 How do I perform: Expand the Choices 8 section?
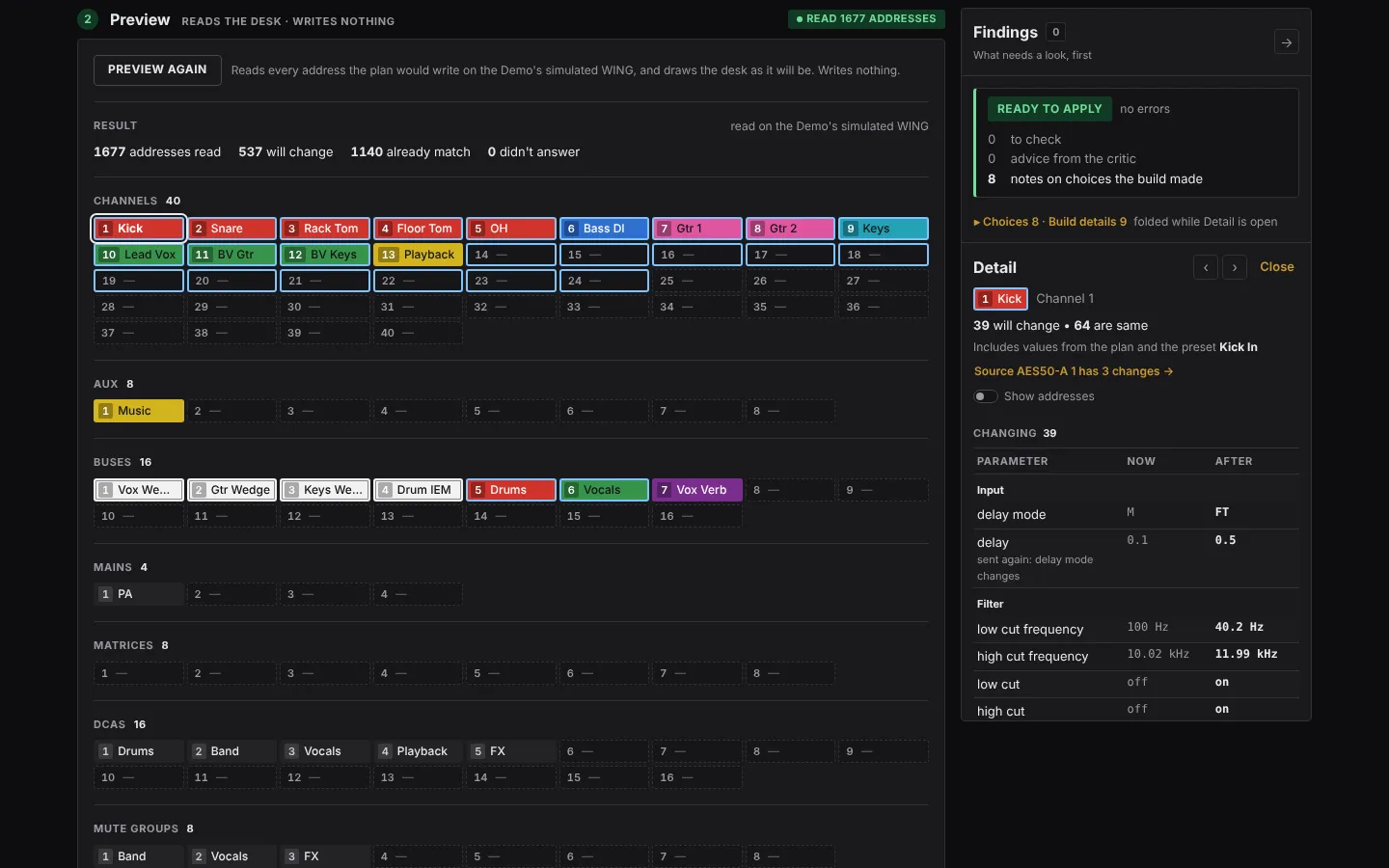pos(1006,222)
